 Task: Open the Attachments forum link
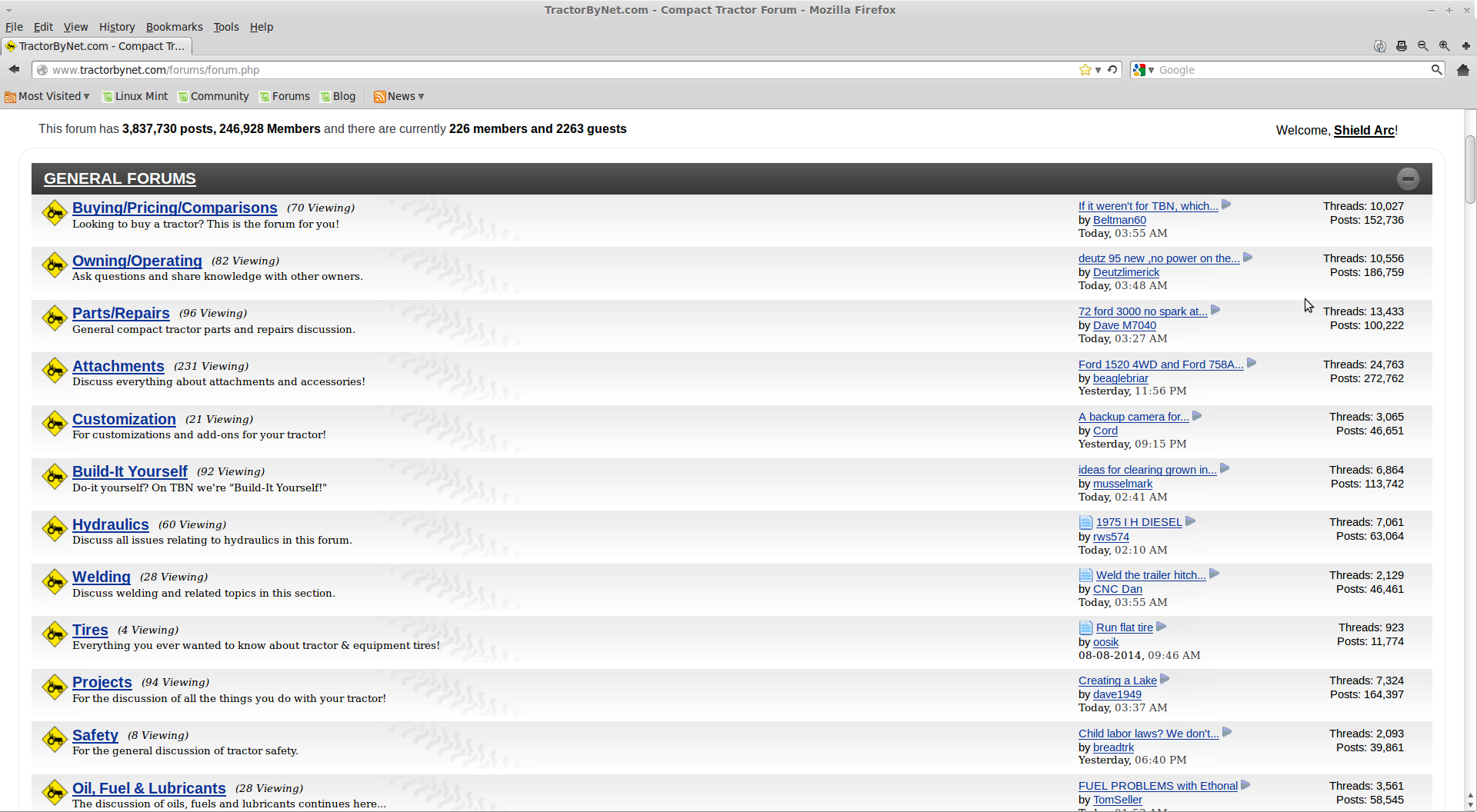118,367
